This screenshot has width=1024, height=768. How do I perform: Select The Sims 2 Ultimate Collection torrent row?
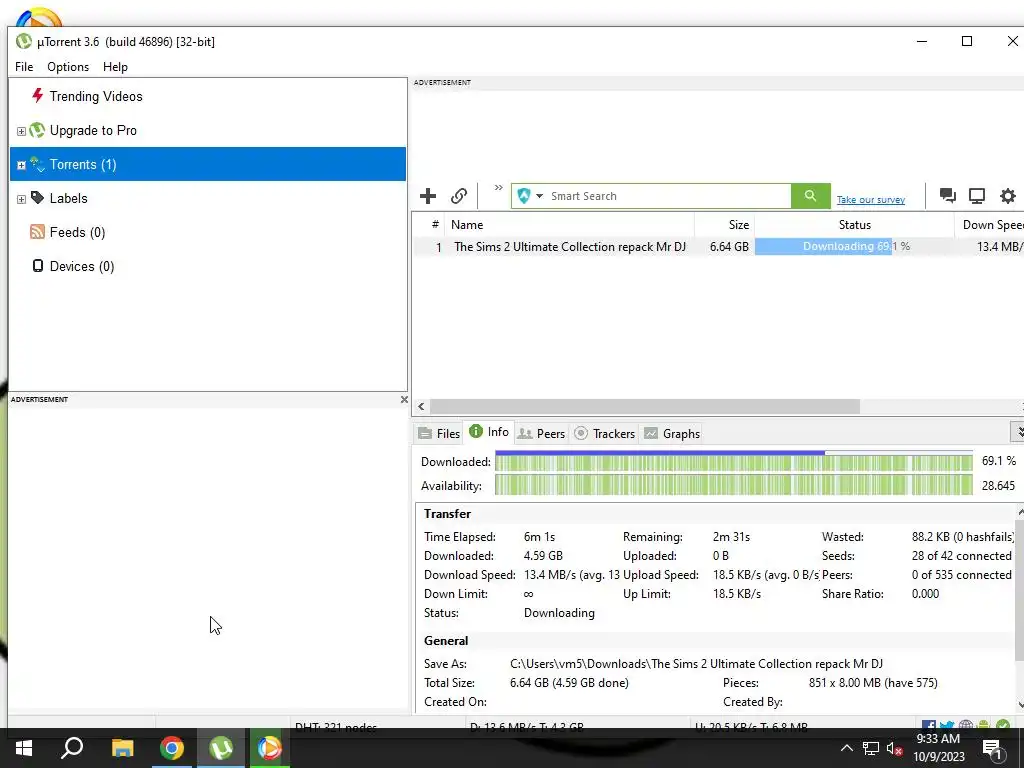pos(718,247)
